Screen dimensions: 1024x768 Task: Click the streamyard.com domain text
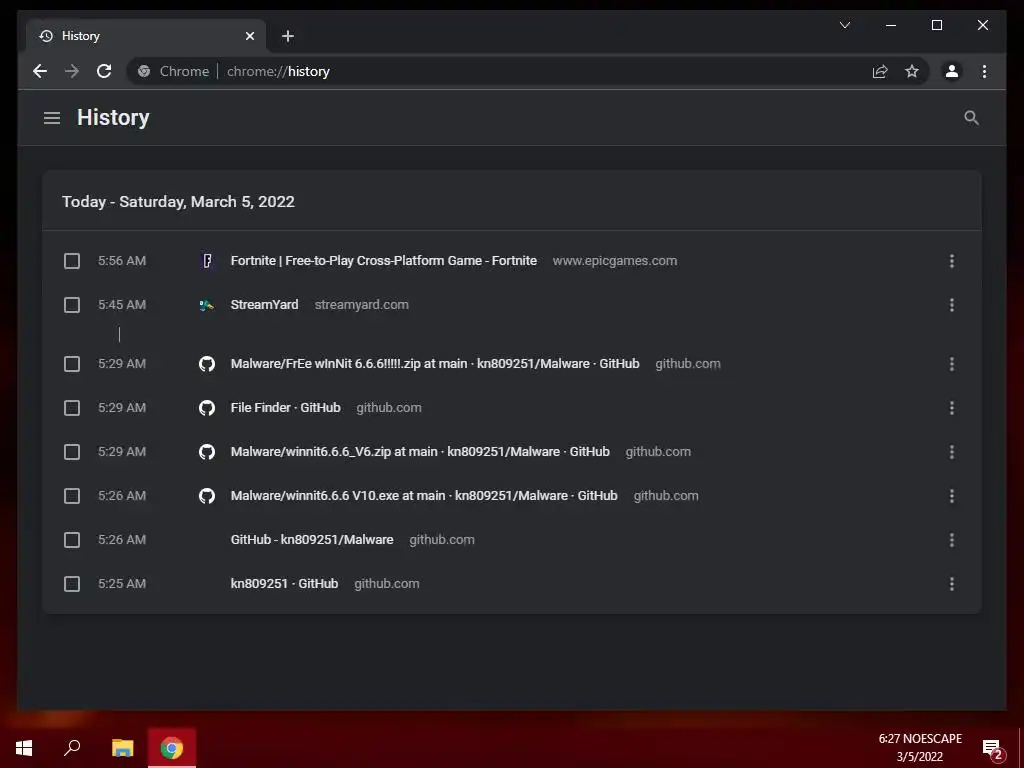(x=361, y=304)
